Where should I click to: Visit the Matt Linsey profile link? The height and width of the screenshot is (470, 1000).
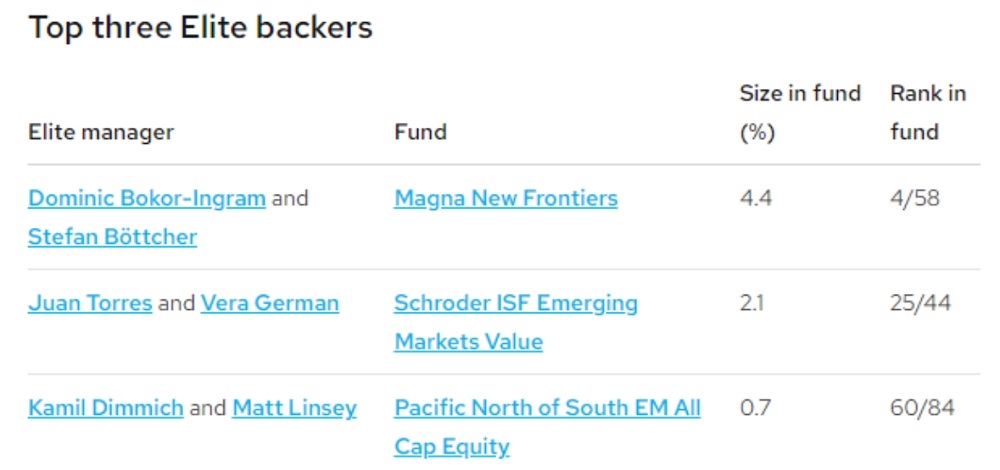coord(295,408)
